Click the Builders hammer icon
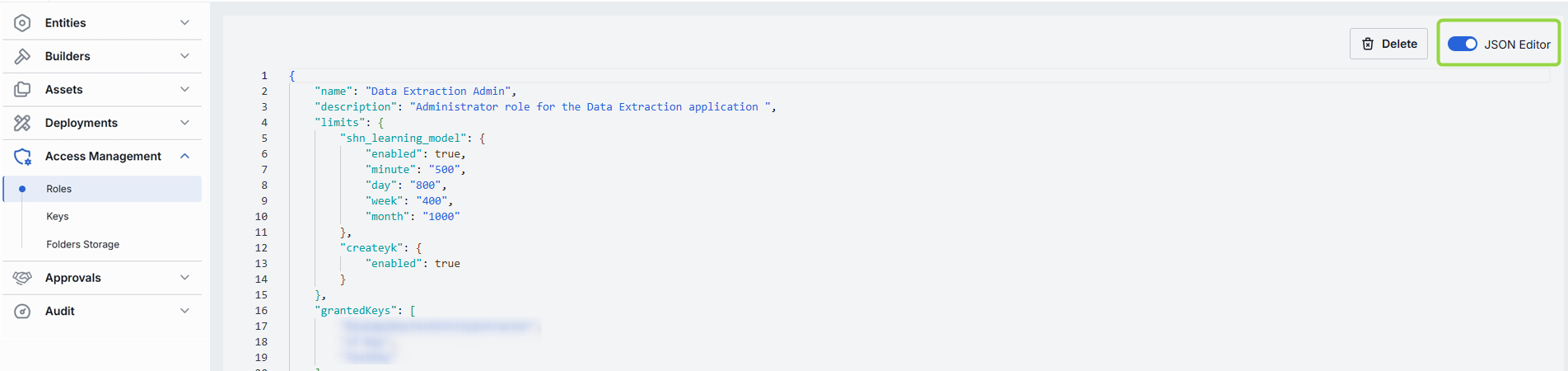The width and height of the screenshot is (1568, 371). tap(22, 56)
